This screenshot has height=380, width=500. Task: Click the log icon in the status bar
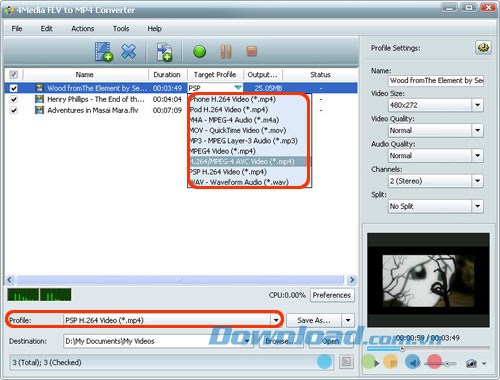(346, 362)
